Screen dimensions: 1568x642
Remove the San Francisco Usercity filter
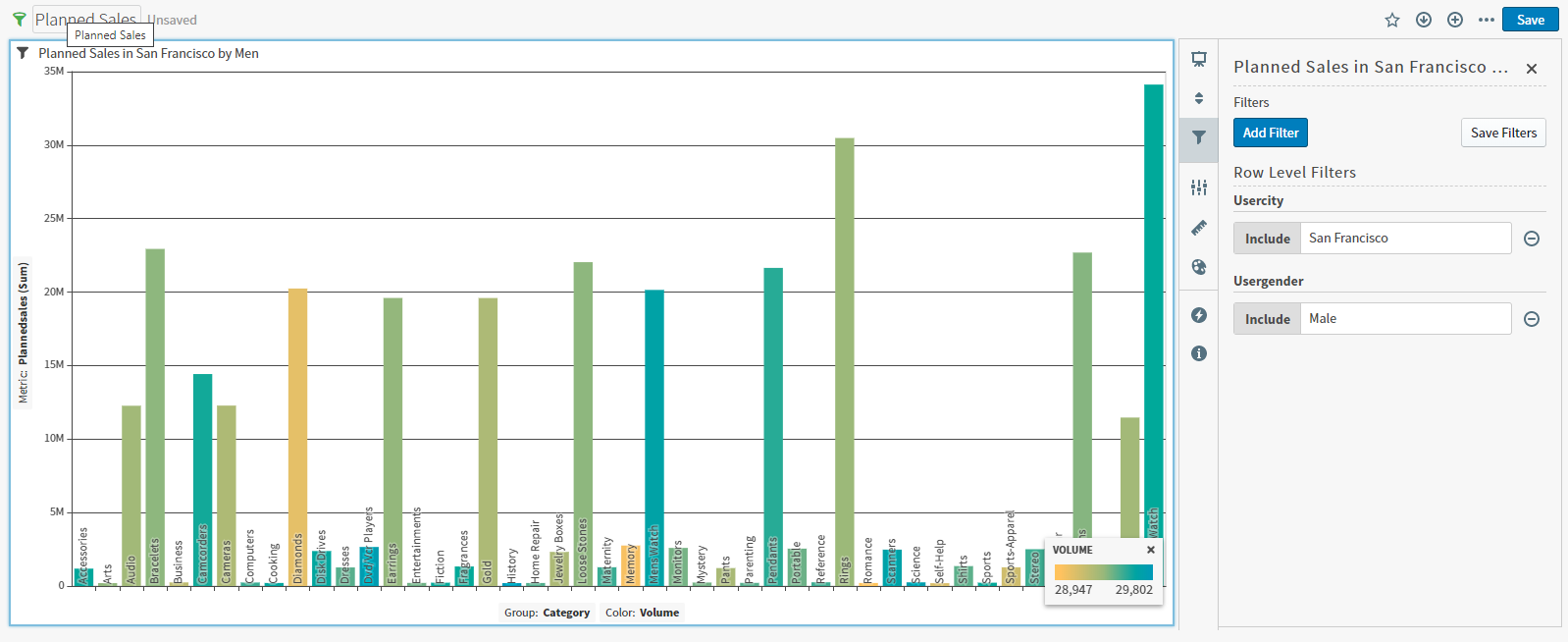(x=1531, y=239)
